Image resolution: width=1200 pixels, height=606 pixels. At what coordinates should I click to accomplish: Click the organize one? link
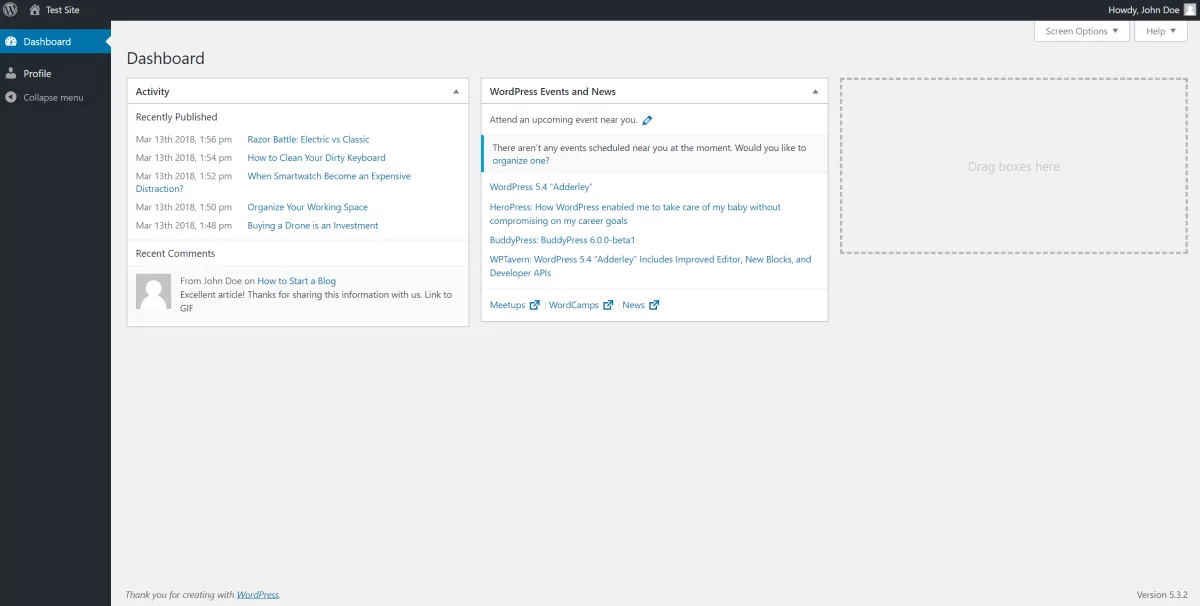(521, 160)
